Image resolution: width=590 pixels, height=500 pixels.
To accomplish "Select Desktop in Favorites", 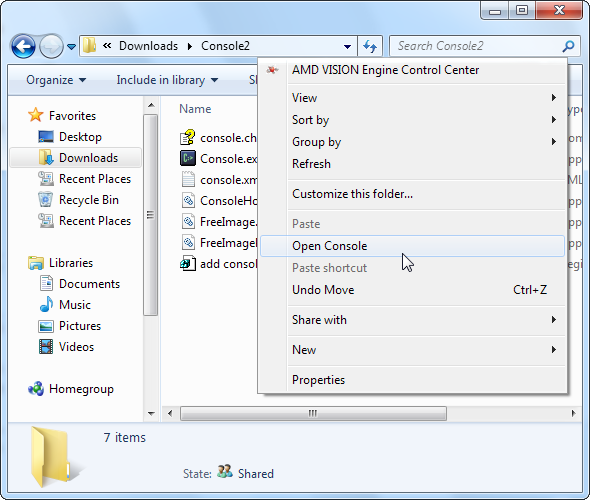I will [x=80, y=137].
